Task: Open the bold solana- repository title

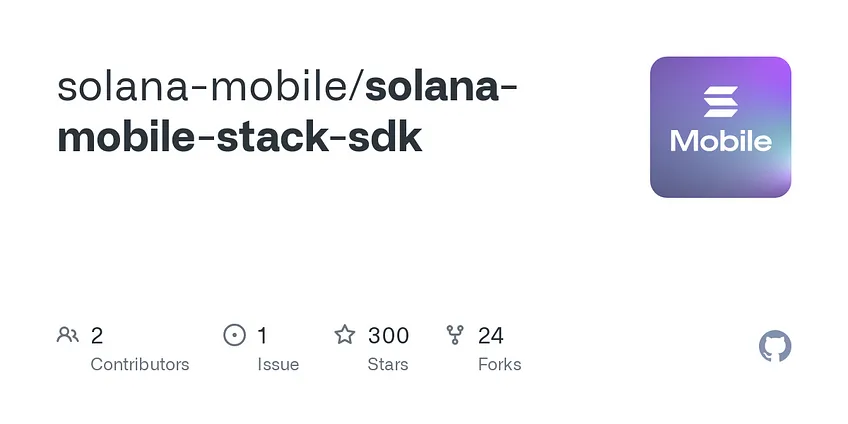Action: click(x=441, y=87)
